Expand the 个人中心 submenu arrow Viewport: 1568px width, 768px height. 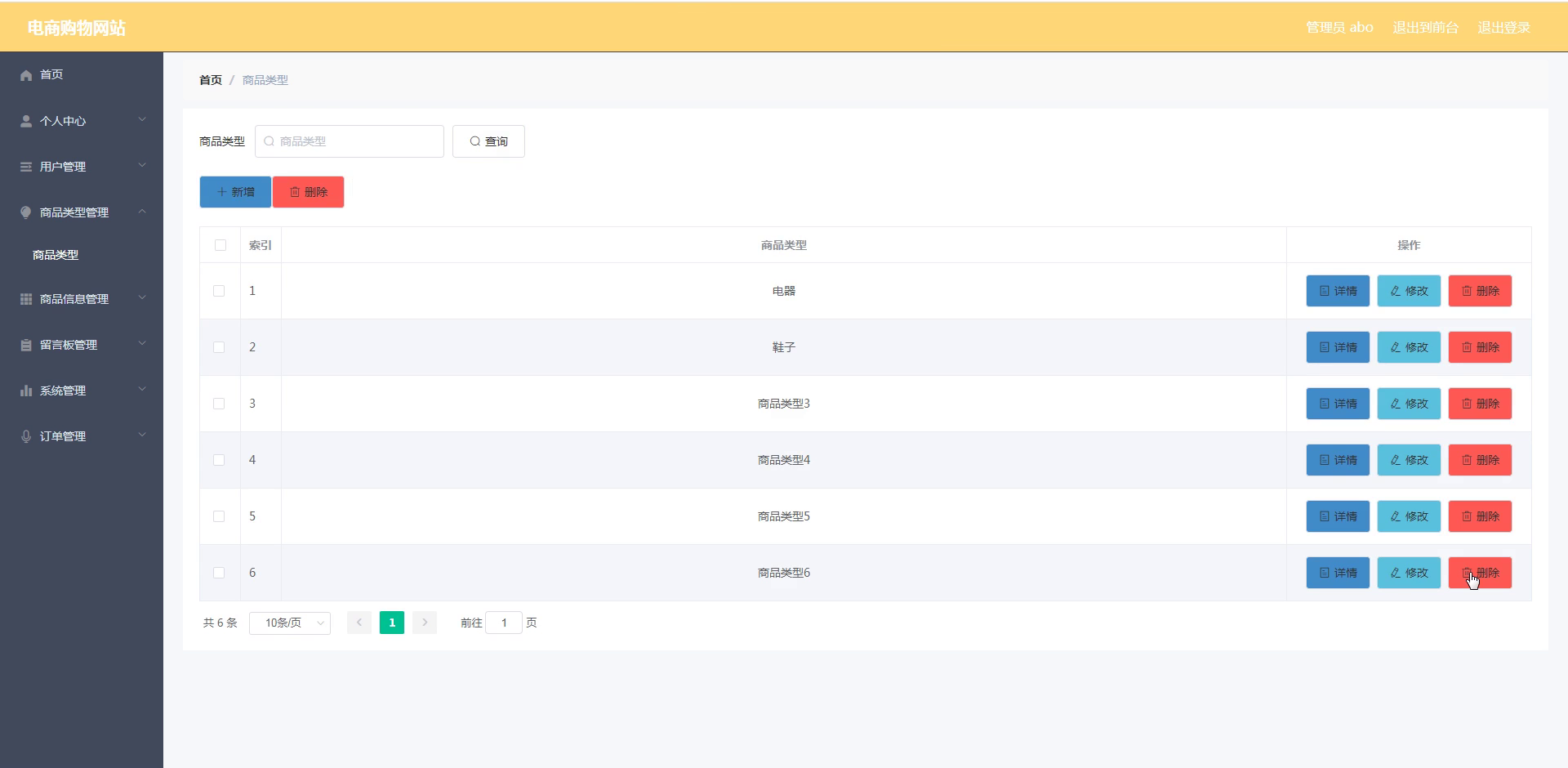pyautogui.click(x=142, y=120)
